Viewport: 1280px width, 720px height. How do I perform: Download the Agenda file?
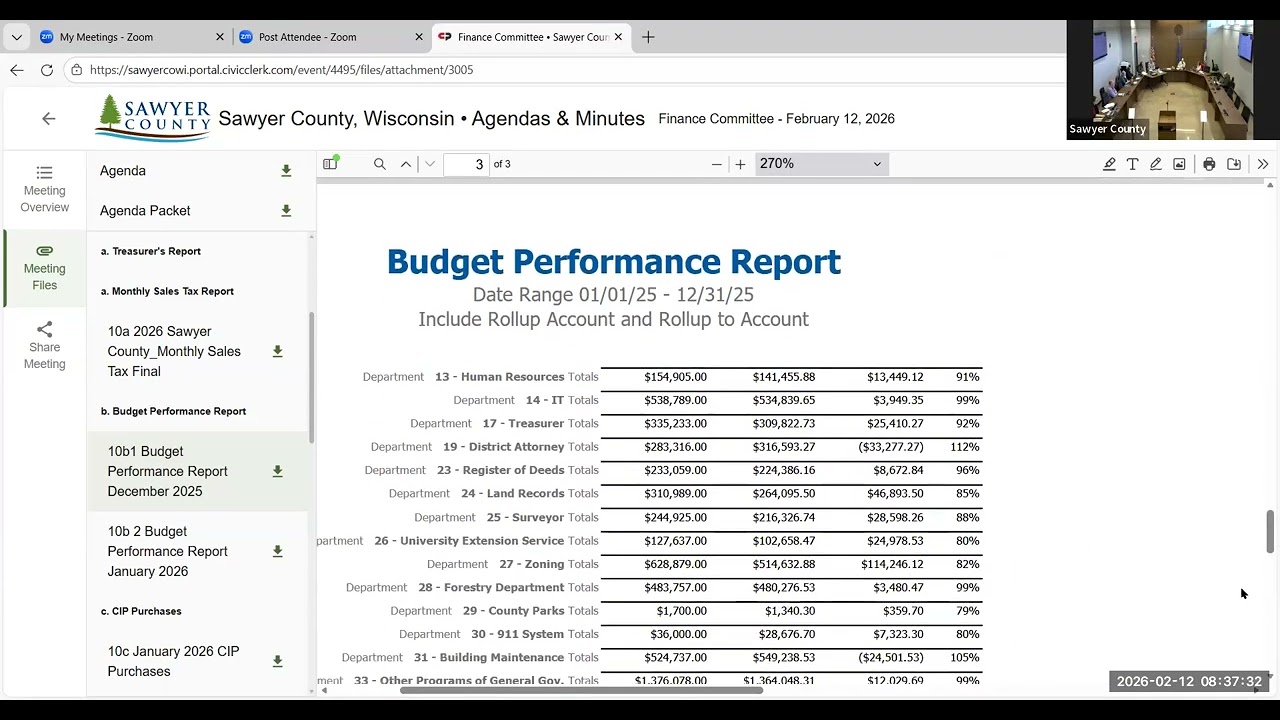point(286,171)
